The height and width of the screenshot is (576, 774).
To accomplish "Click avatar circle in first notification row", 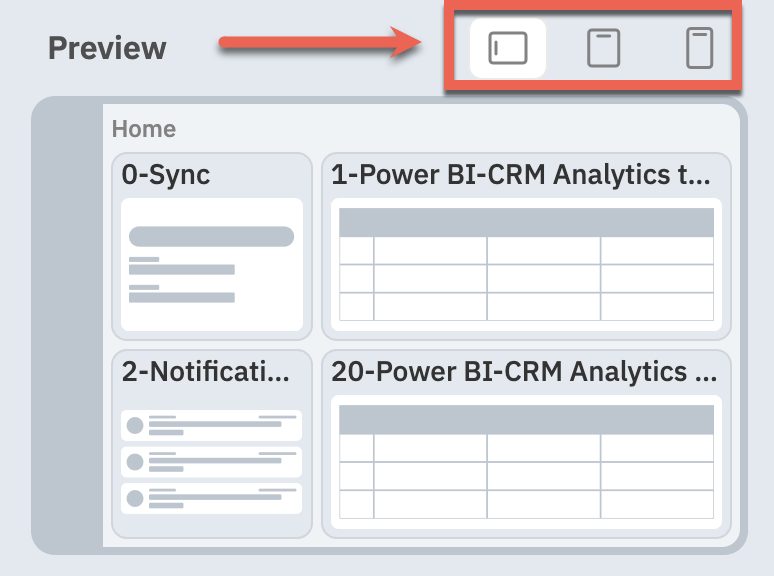I will pos(135,425).
